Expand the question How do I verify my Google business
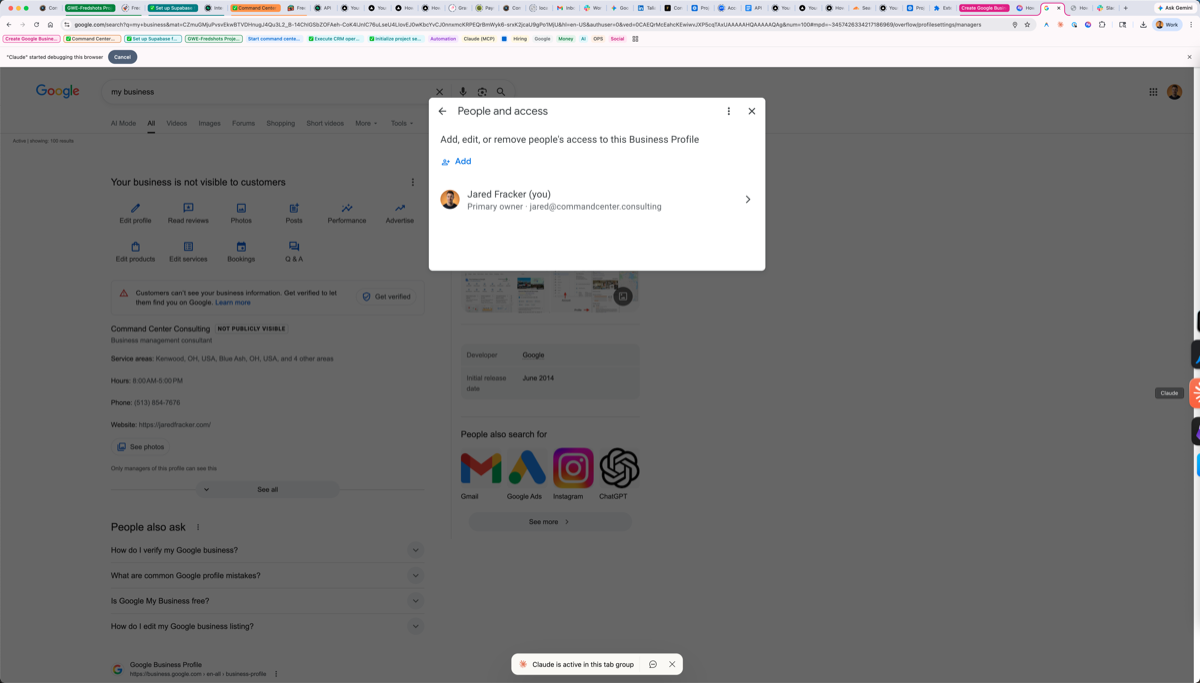The image size is (1200, 683). (415, 549)
